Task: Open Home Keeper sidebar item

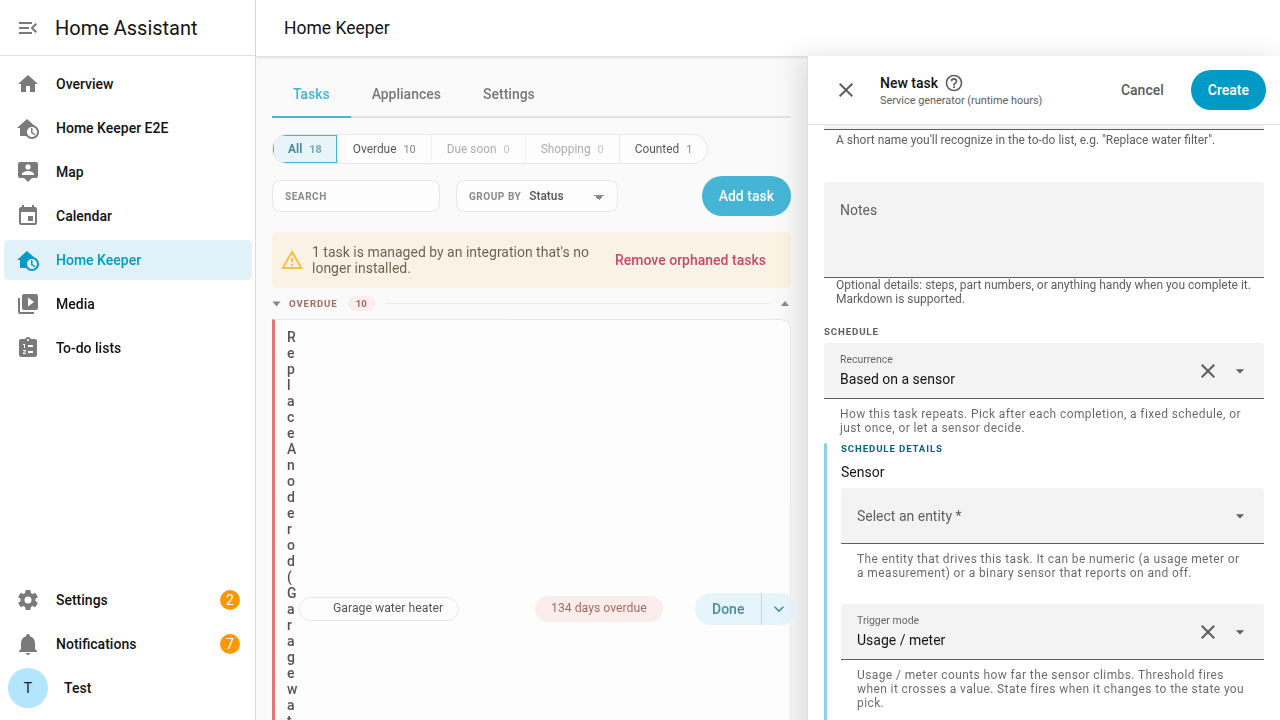Action: [128, 260]
